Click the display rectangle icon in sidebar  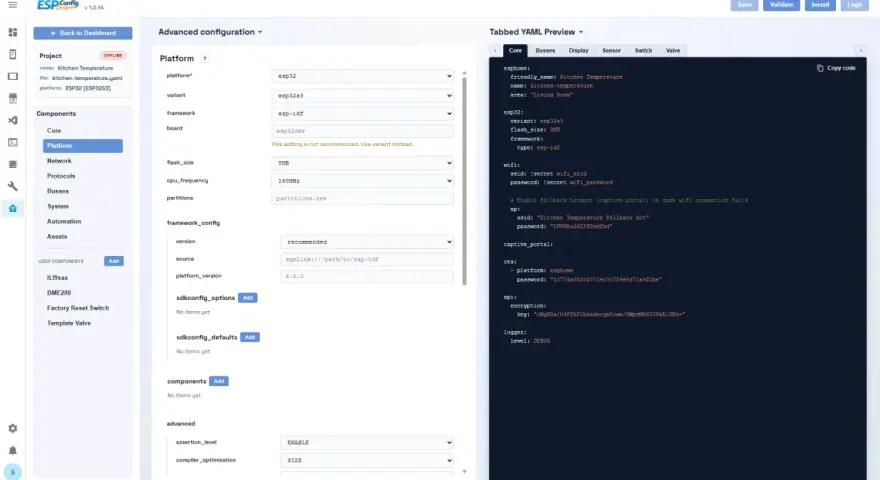click(x=12, y=76)
